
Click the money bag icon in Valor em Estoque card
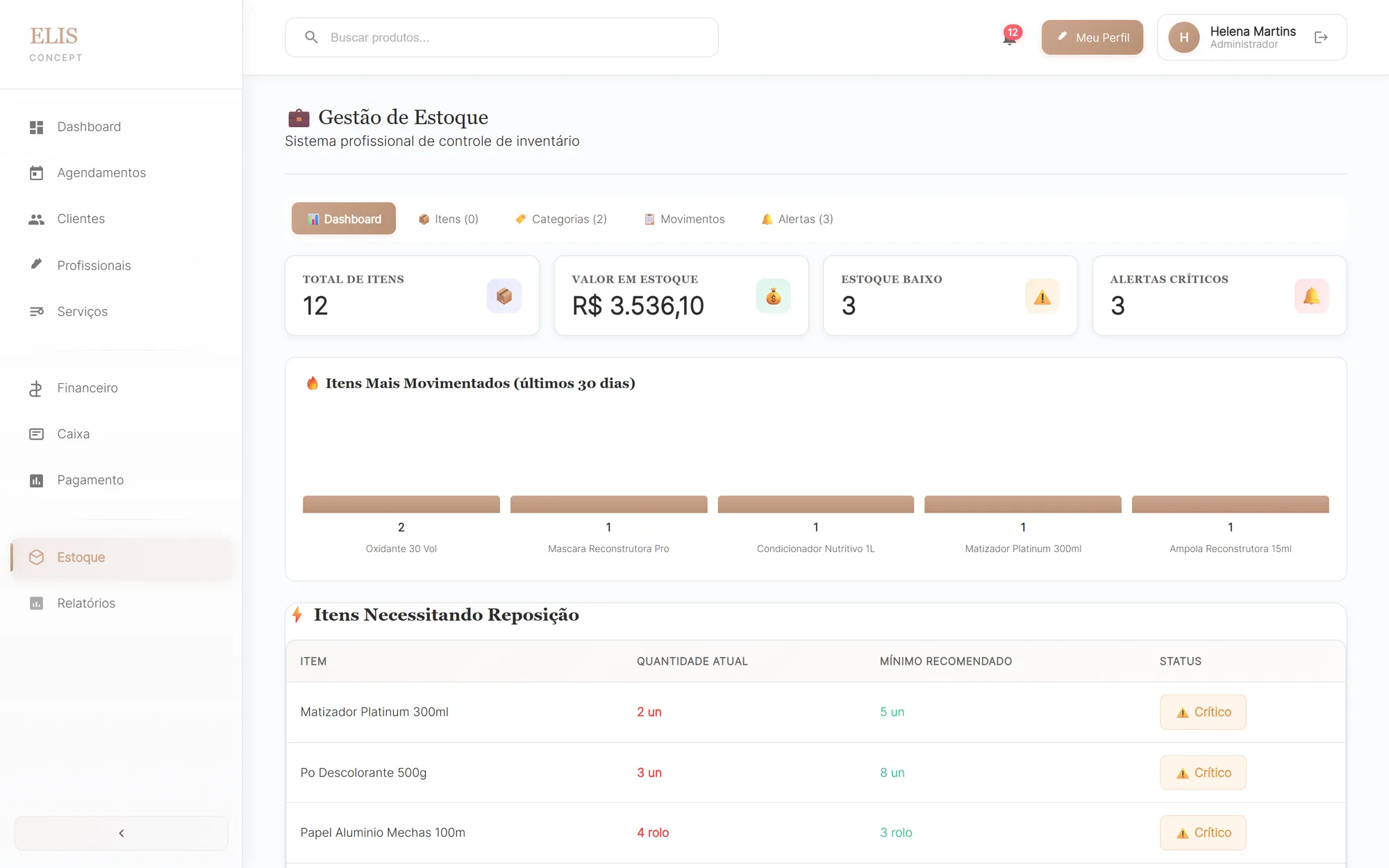(x=773, y=297)
